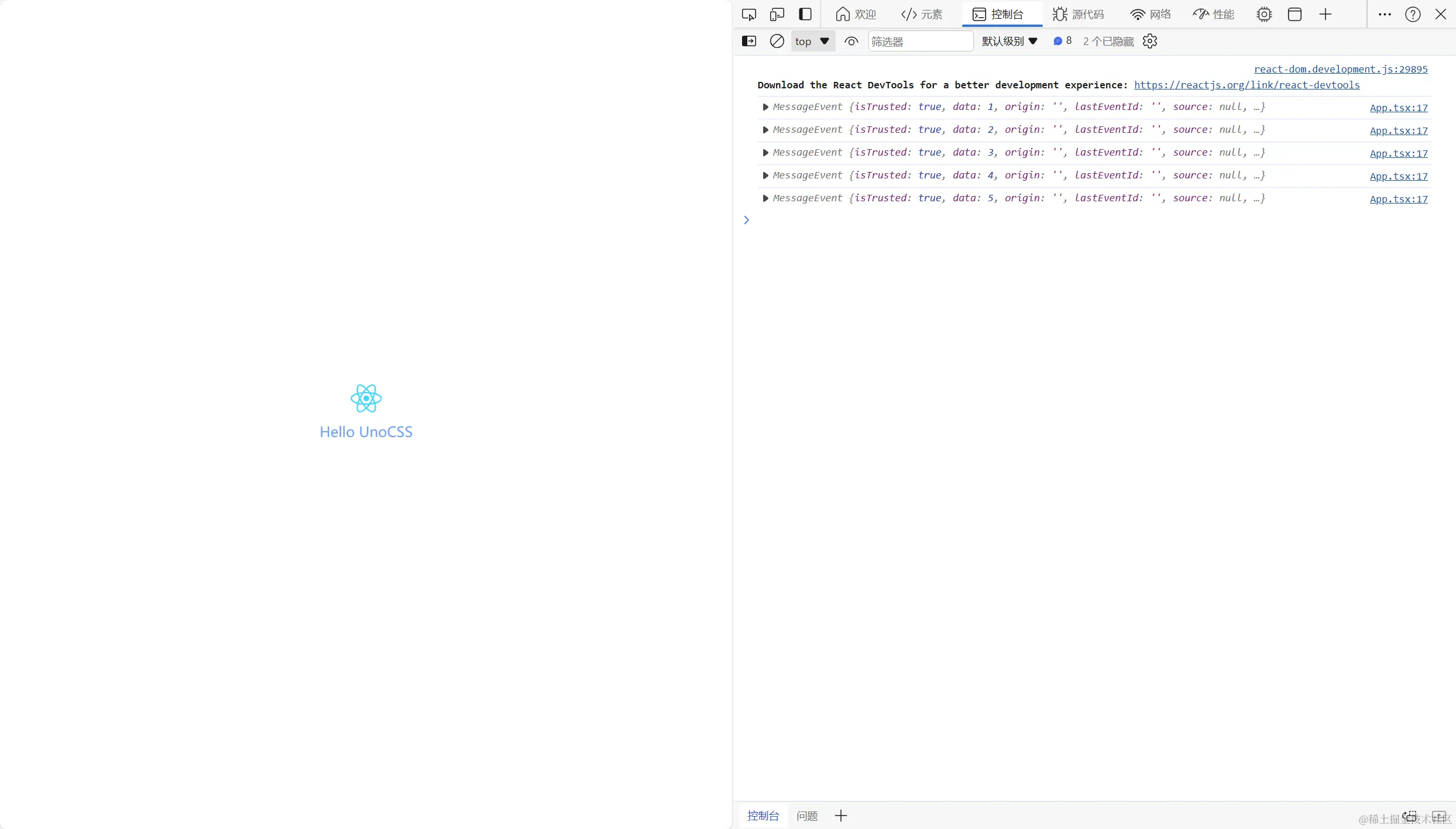This screenshot has height=829, width=1456.
Task: Expand the MessageEvent with data 3
Action: (765, 153)
